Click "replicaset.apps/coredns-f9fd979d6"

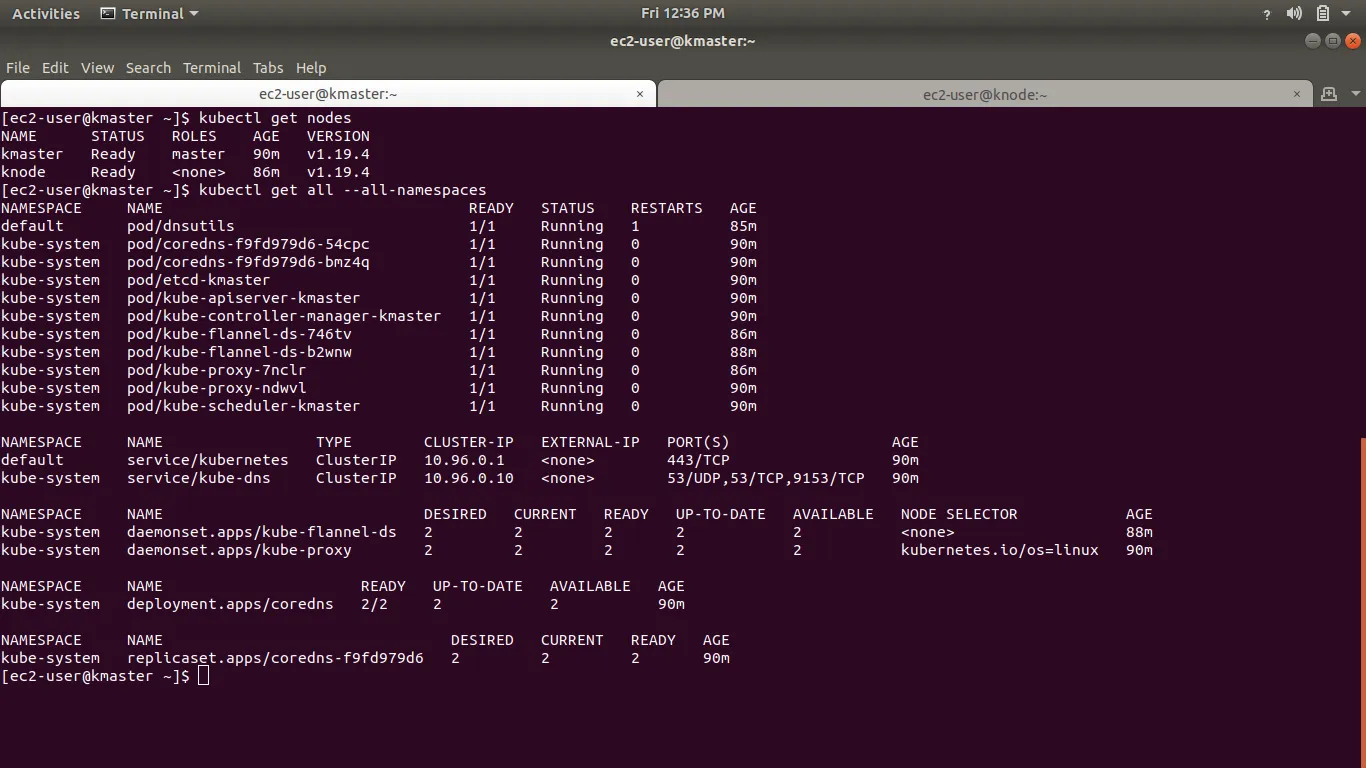pyautogui.click(x=275, y=658)
